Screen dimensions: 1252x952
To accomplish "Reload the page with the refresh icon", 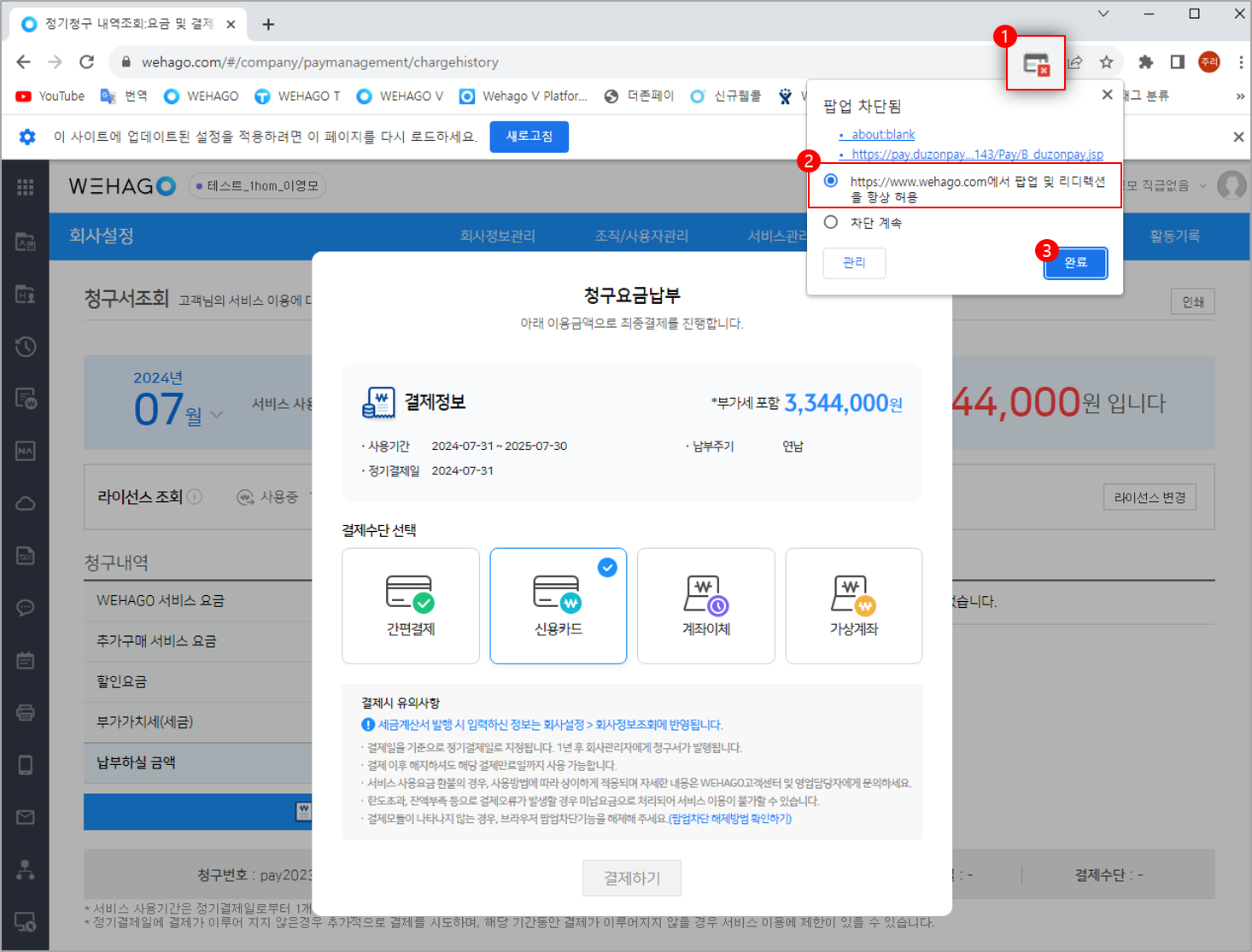I will point(86,62).
